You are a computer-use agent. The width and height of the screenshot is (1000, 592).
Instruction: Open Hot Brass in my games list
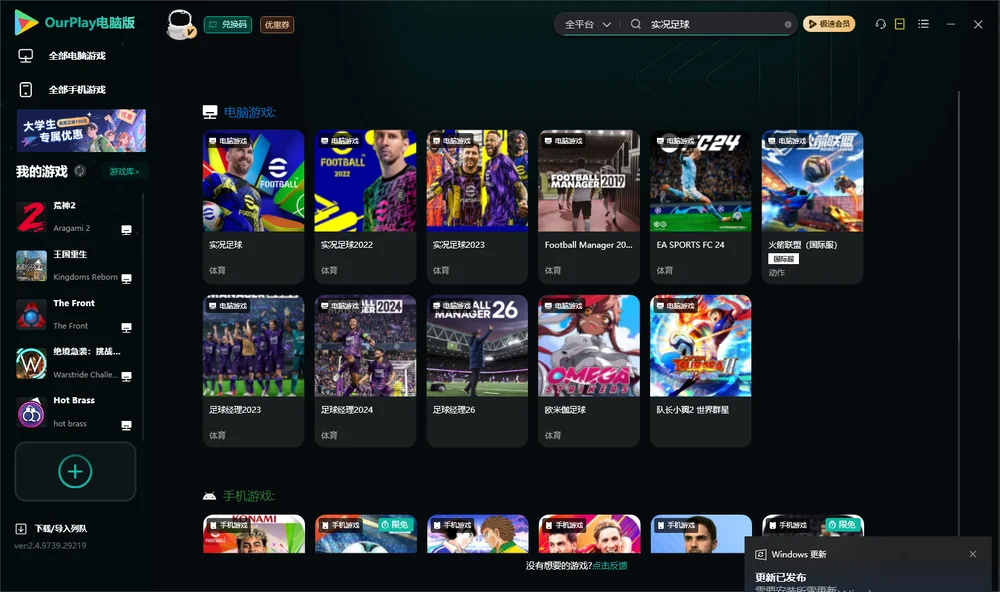pyautogui.click(x=75, y=412)
